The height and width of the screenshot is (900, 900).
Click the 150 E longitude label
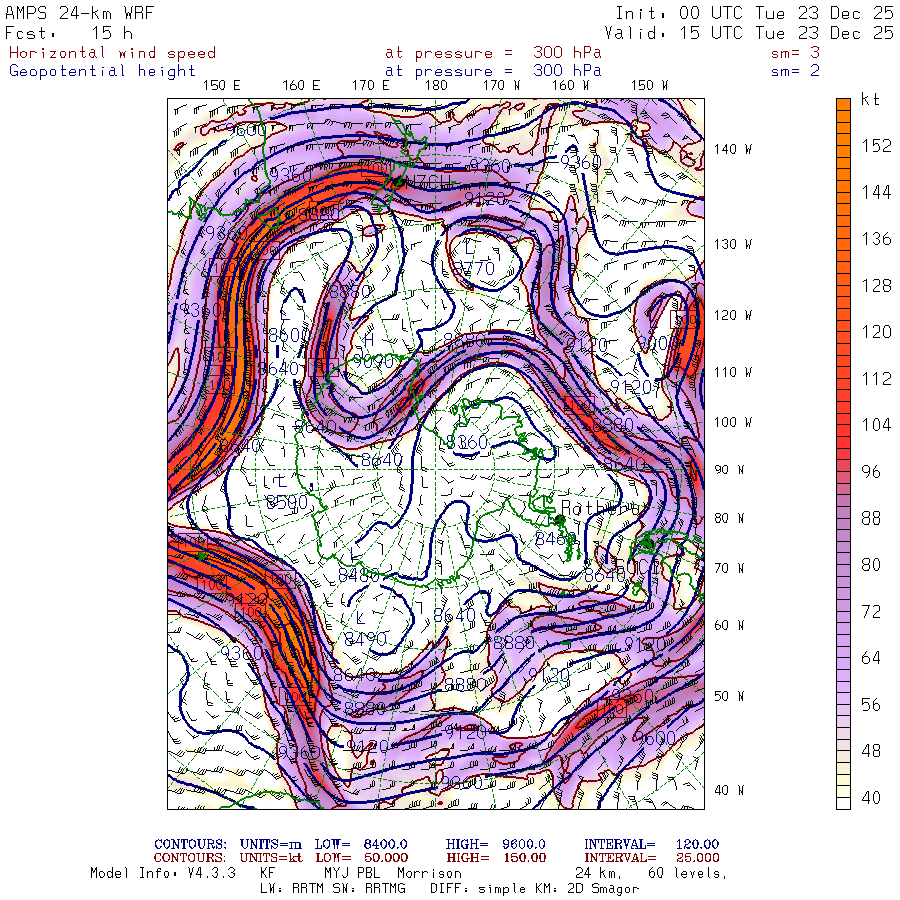[222, 86]
